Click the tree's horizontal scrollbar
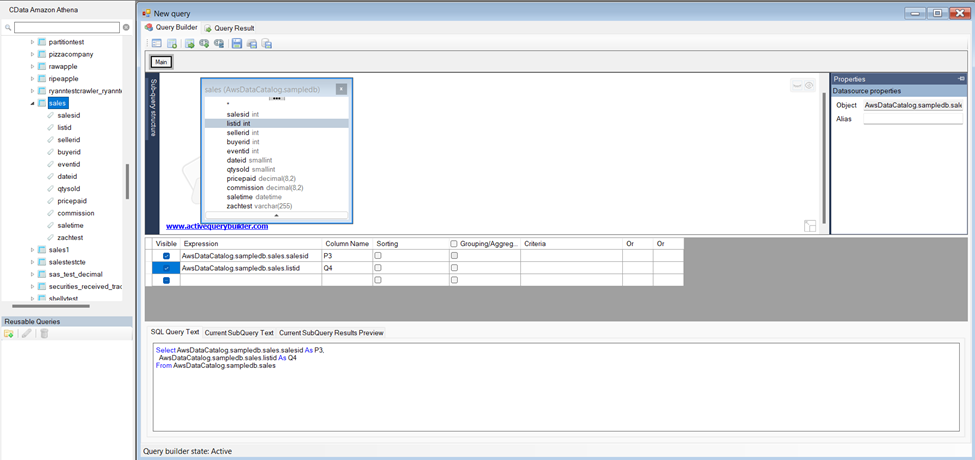 (x=50, y=307)
